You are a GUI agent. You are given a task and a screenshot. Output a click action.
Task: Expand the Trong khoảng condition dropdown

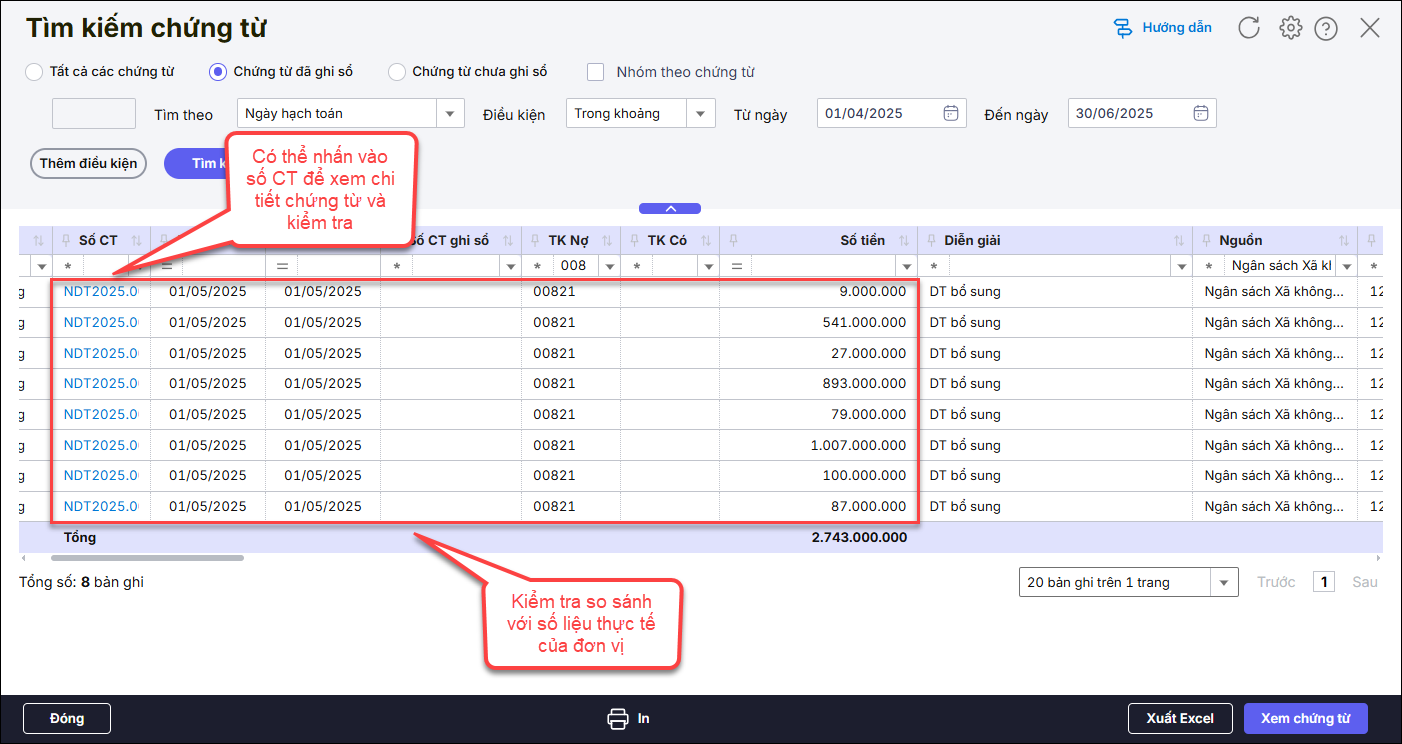click(701, 114)
